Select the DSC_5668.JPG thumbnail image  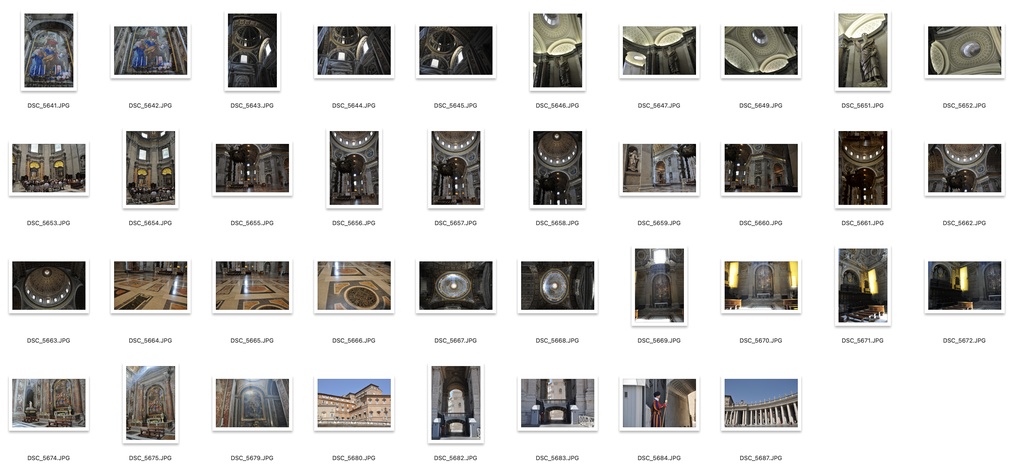557,285
